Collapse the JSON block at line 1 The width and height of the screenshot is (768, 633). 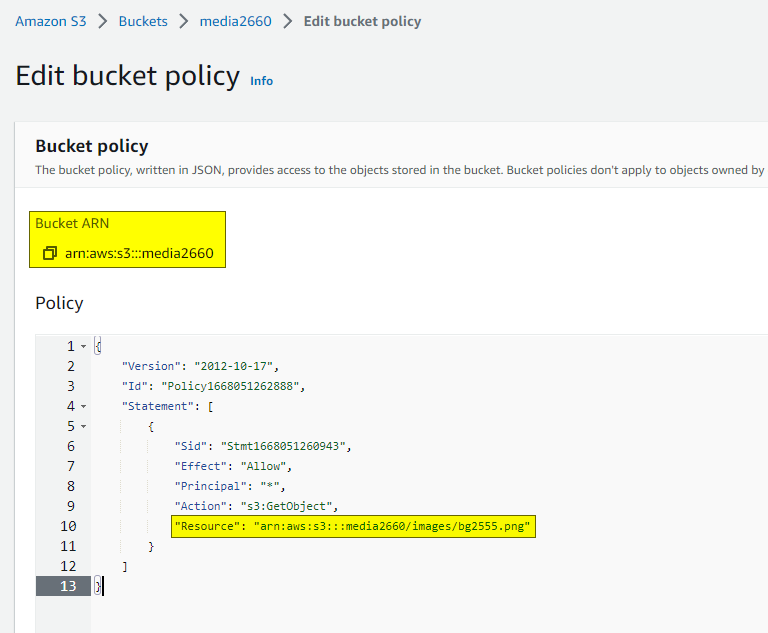84,346
